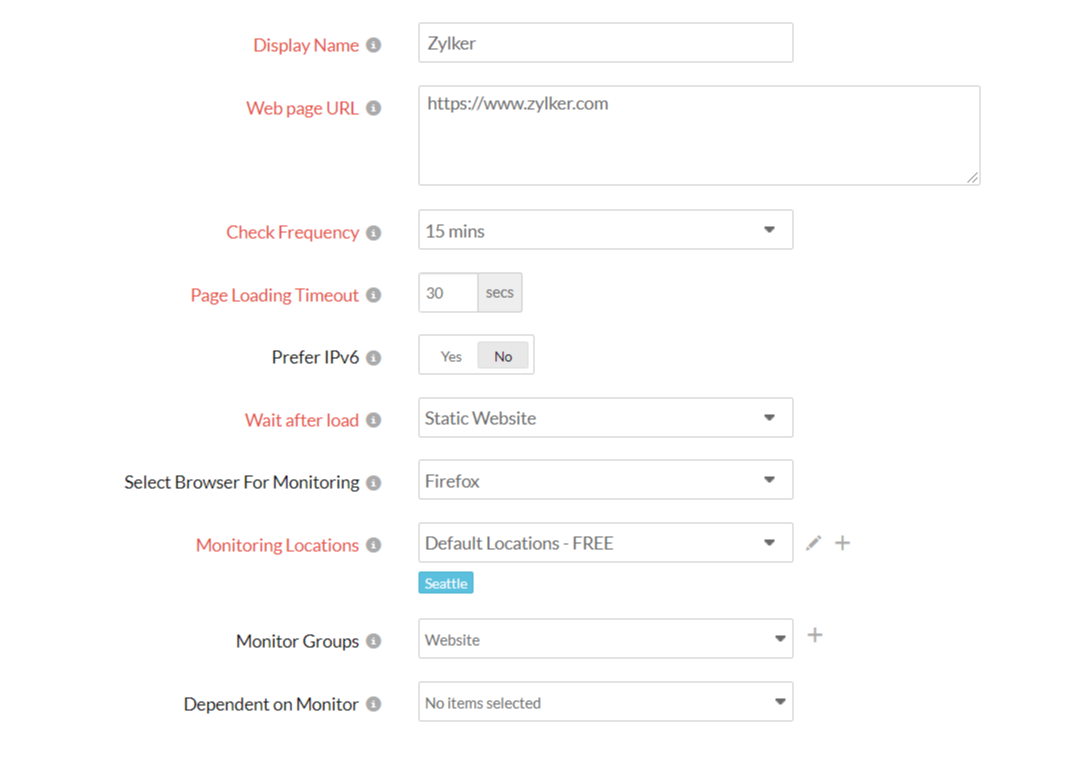
Task: Open the Select Browser For Monitoring dropdown
Action: pyautogui.click(x=605, y=480)
